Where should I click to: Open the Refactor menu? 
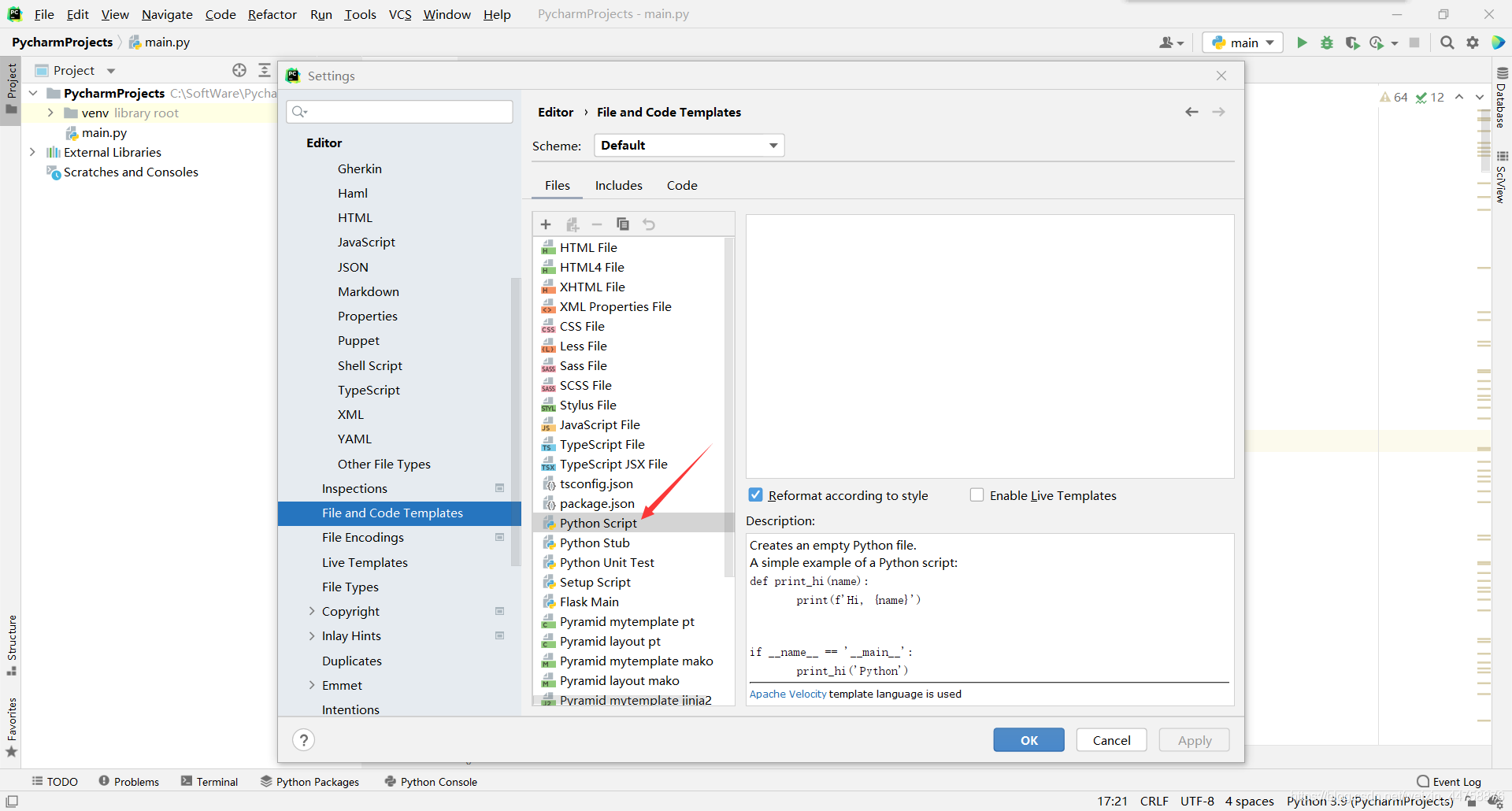pos(272,14)
